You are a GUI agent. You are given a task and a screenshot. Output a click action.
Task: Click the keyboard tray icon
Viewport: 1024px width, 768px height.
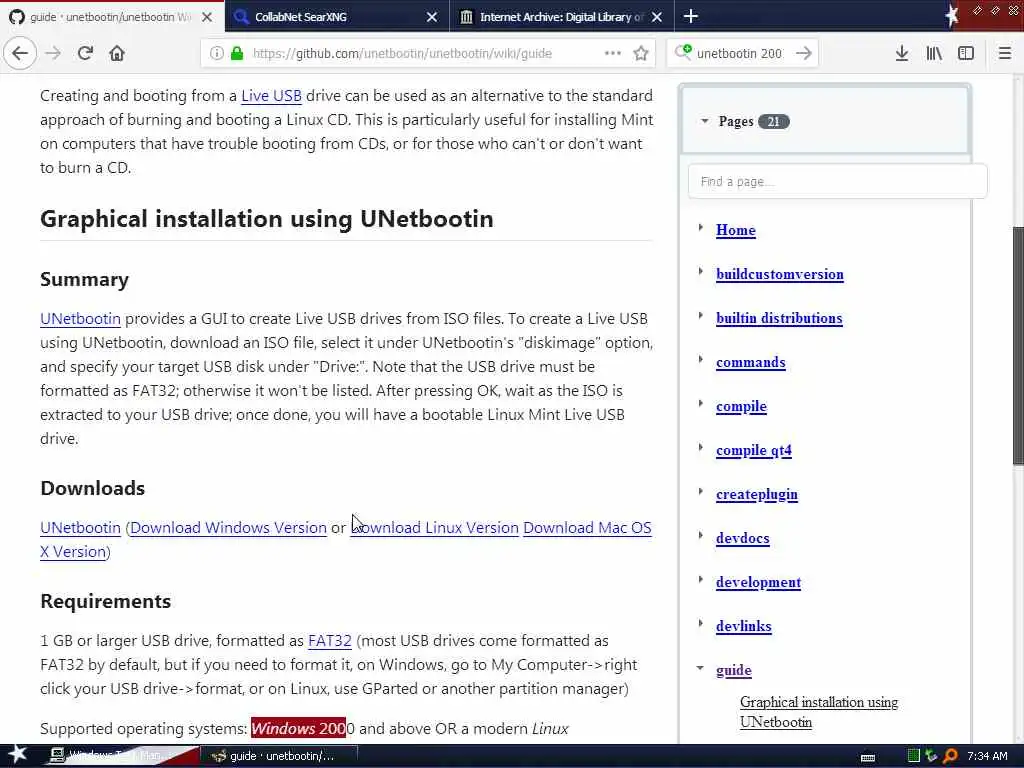[868, 758]
